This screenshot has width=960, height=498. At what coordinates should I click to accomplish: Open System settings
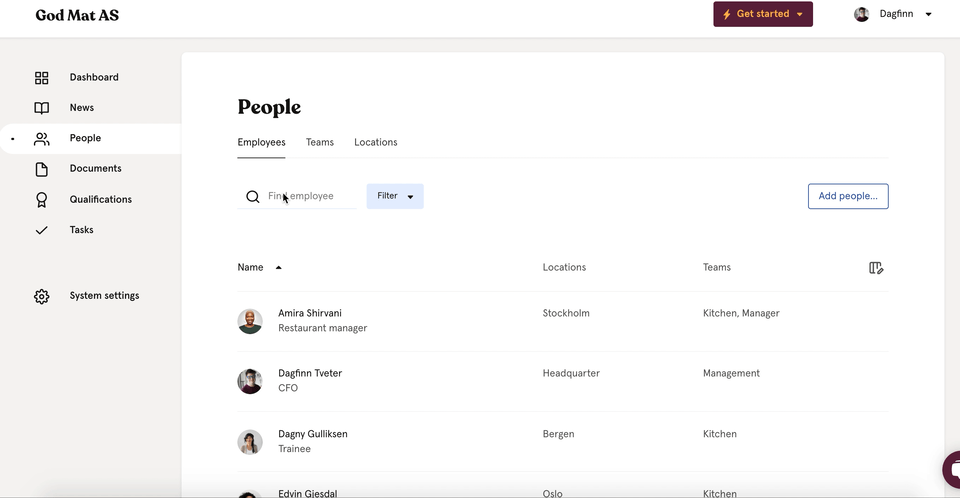click(104, 296)
